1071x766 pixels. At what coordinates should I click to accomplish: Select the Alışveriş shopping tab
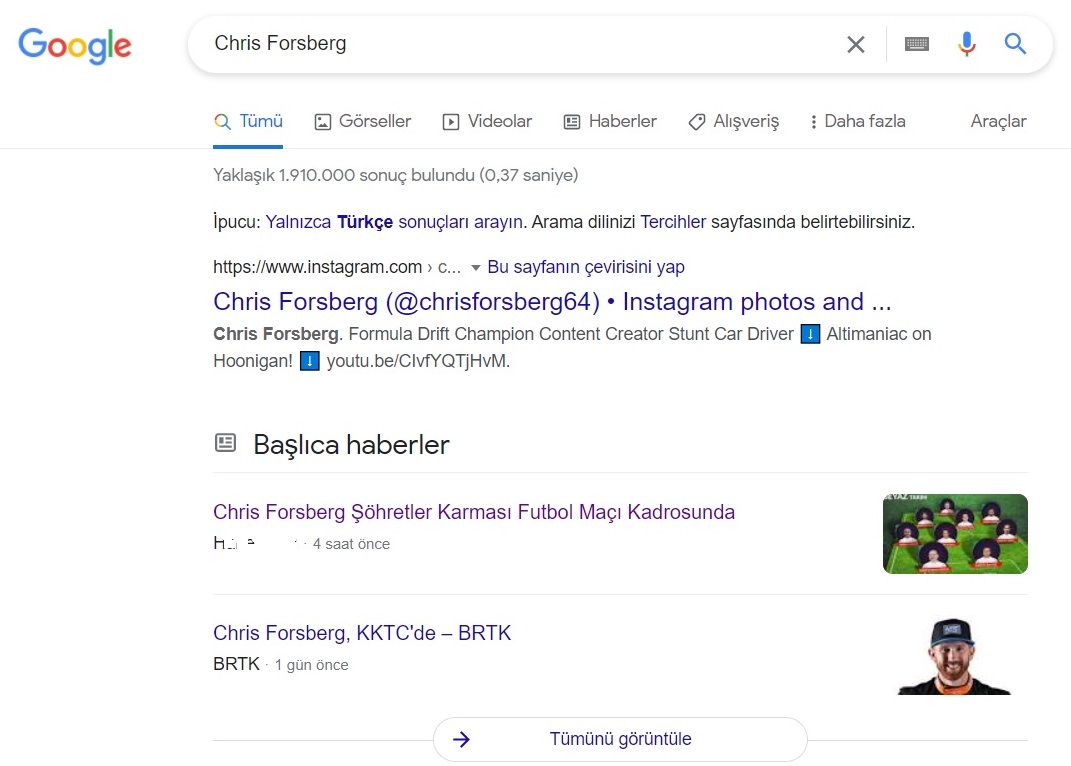click(734, 122)
